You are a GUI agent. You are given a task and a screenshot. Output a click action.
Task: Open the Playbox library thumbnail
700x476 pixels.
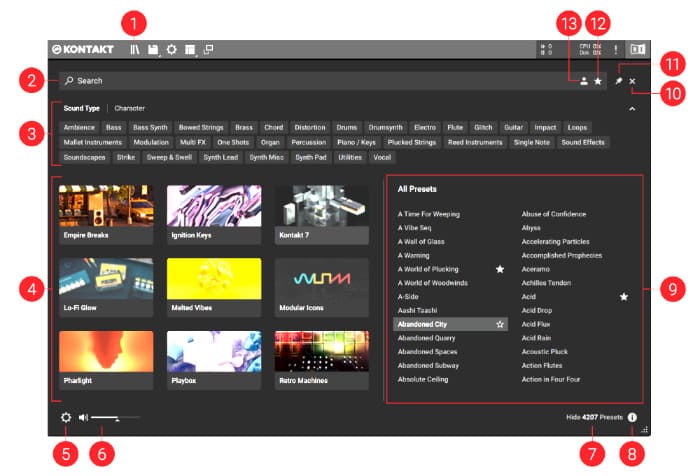214,360
